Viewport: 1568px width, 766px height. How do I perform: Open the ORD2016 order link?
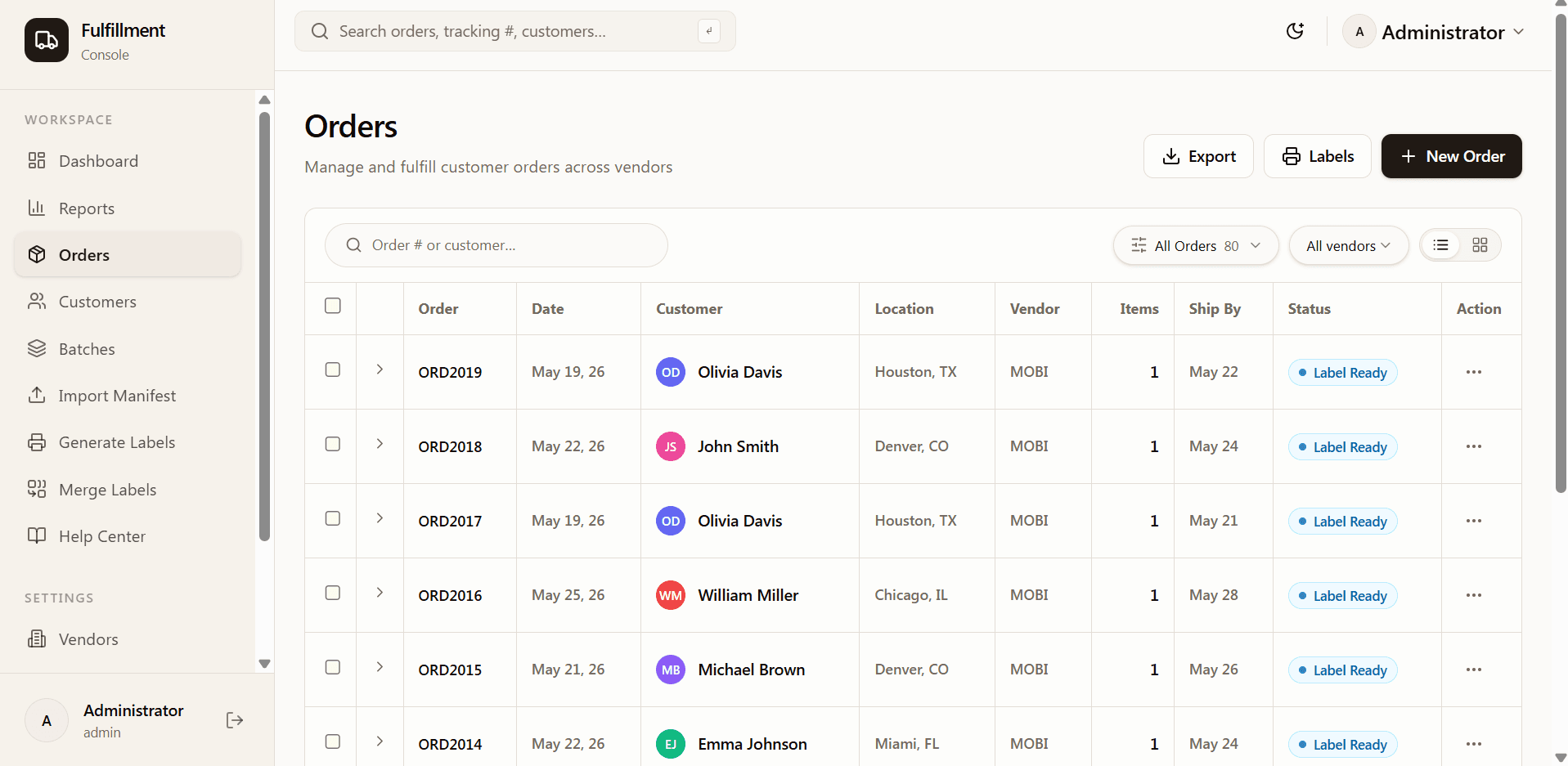(450, 596)
